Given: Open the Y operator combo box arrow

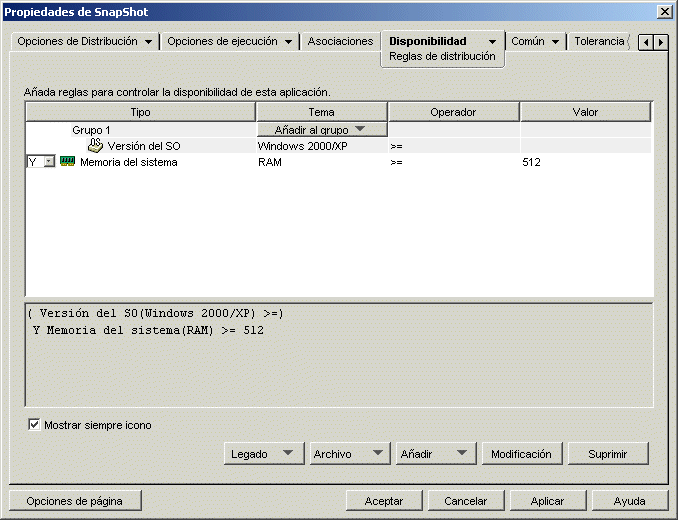Looking at the screenshot, I should click(x=49, y=162).
